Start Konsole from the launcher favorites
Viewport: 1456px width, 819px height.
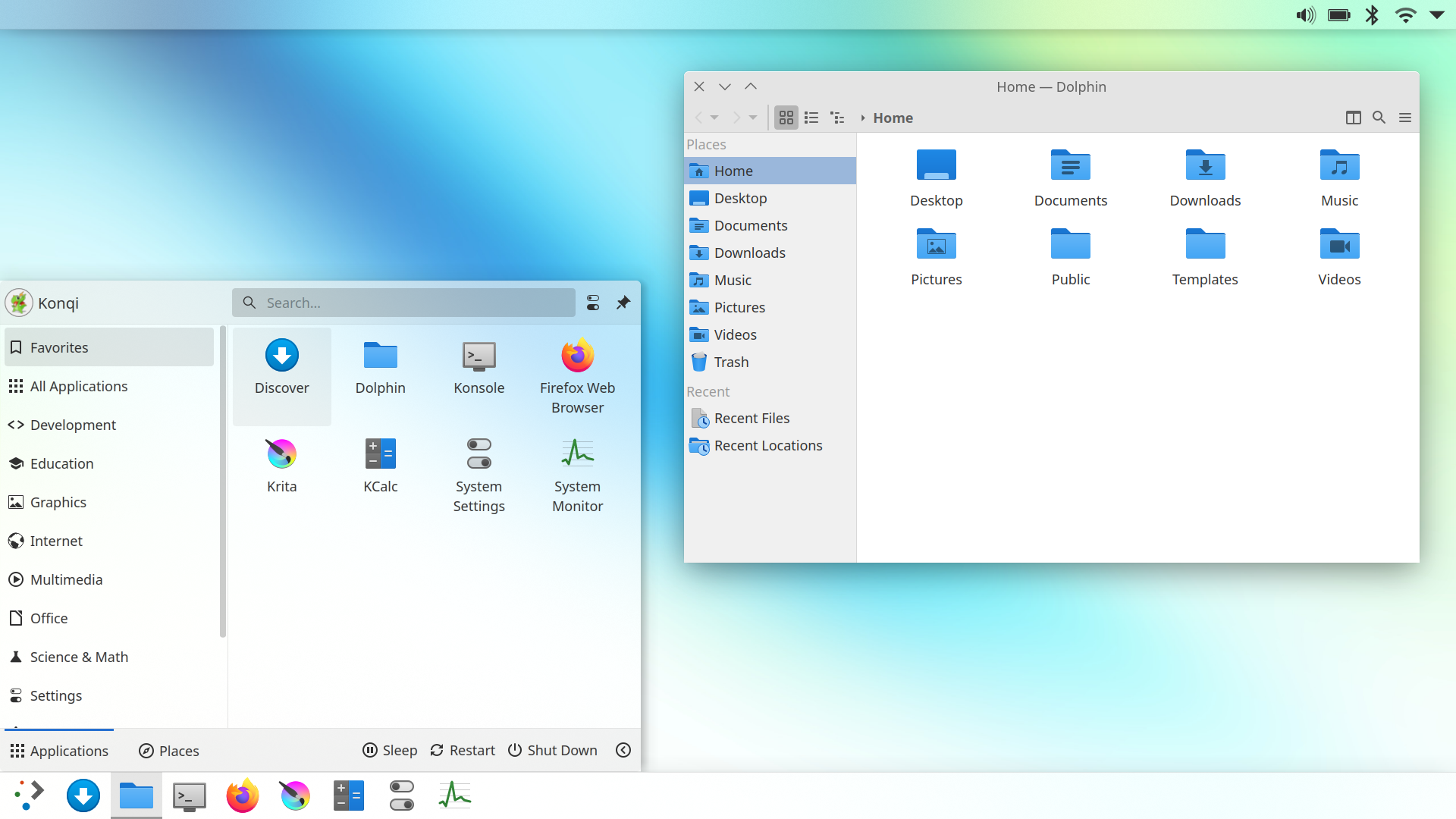(479, 376)
